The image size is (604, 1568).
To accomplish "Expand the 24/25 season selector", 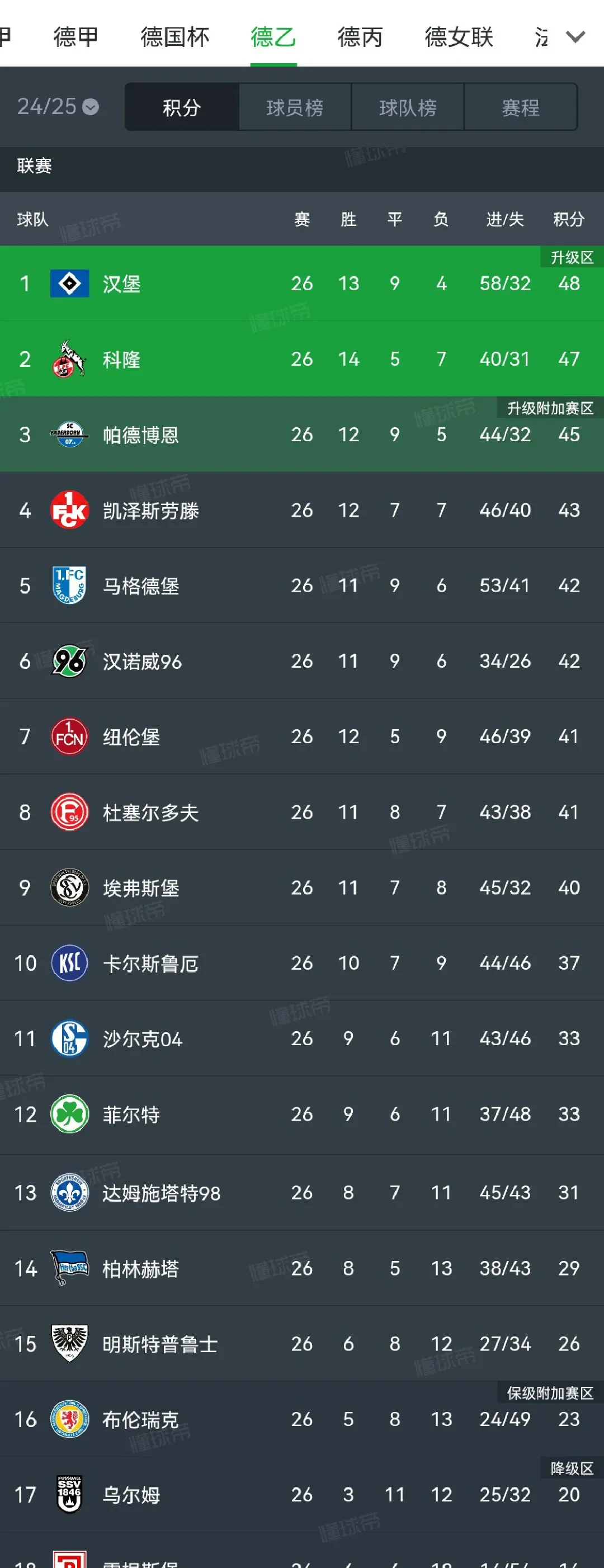I will tap(58, 106).
